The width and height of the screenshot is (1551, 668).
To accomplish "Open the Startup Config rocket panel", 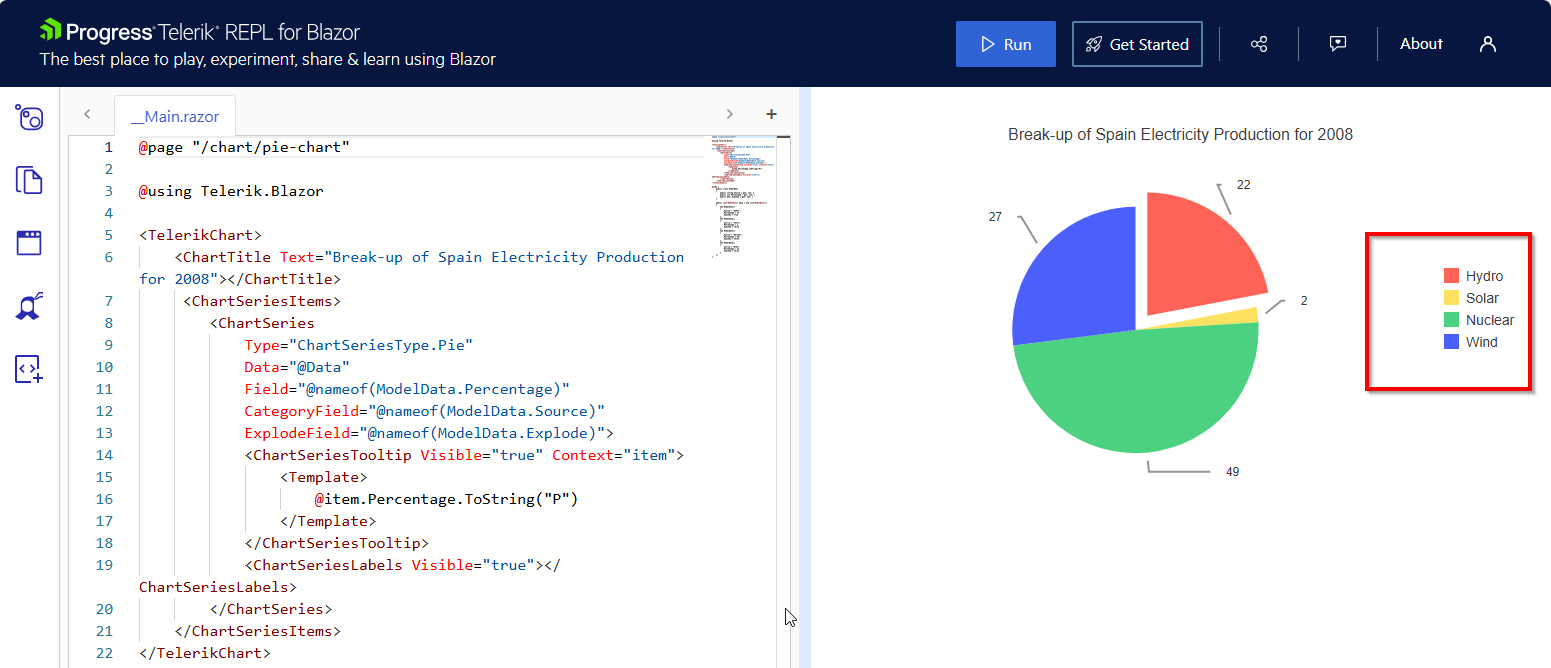I will 29,306.
